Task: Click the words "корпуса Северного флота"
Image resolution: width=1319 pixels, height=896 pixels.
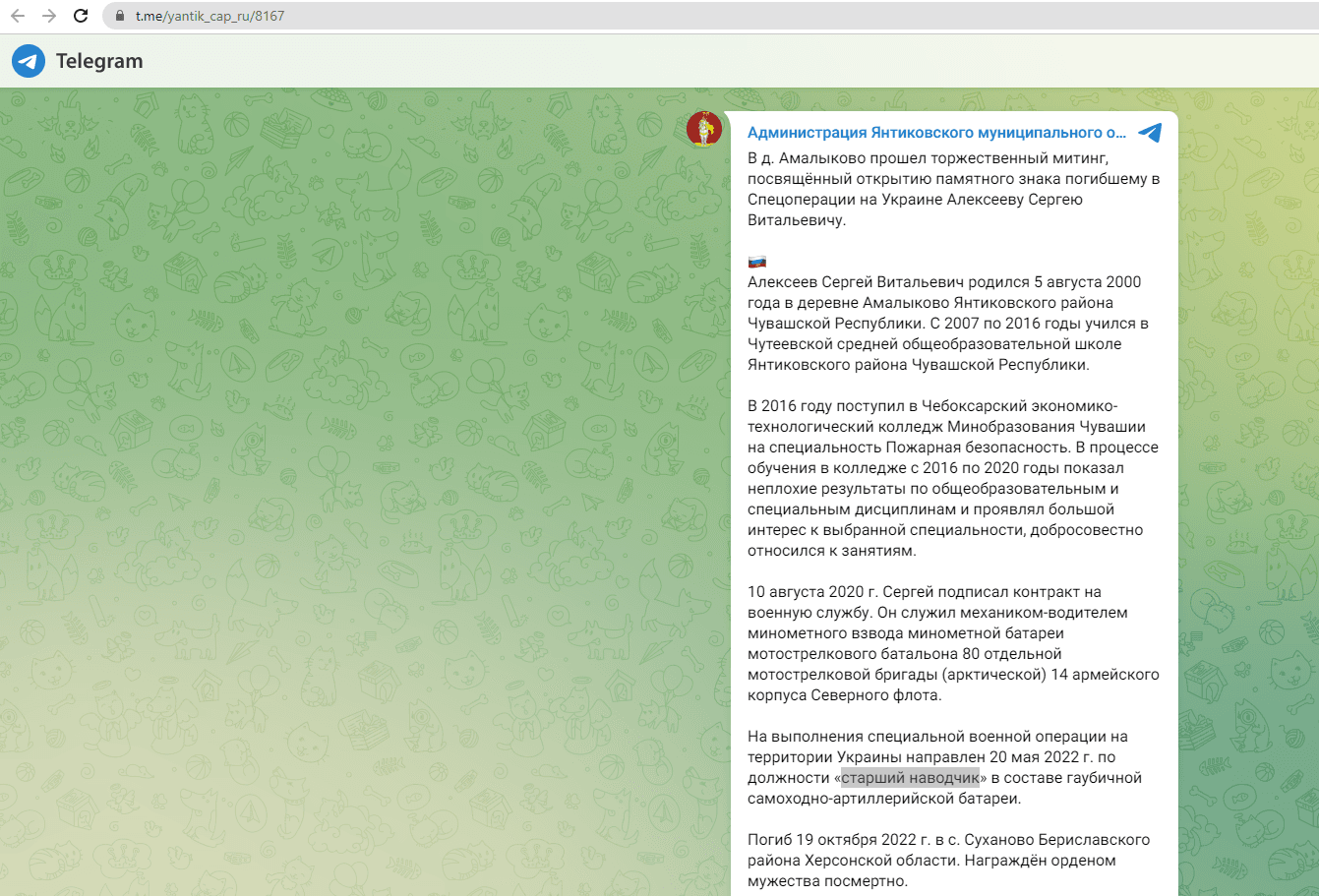Action: pyautogui.click(x=844, y=695)
